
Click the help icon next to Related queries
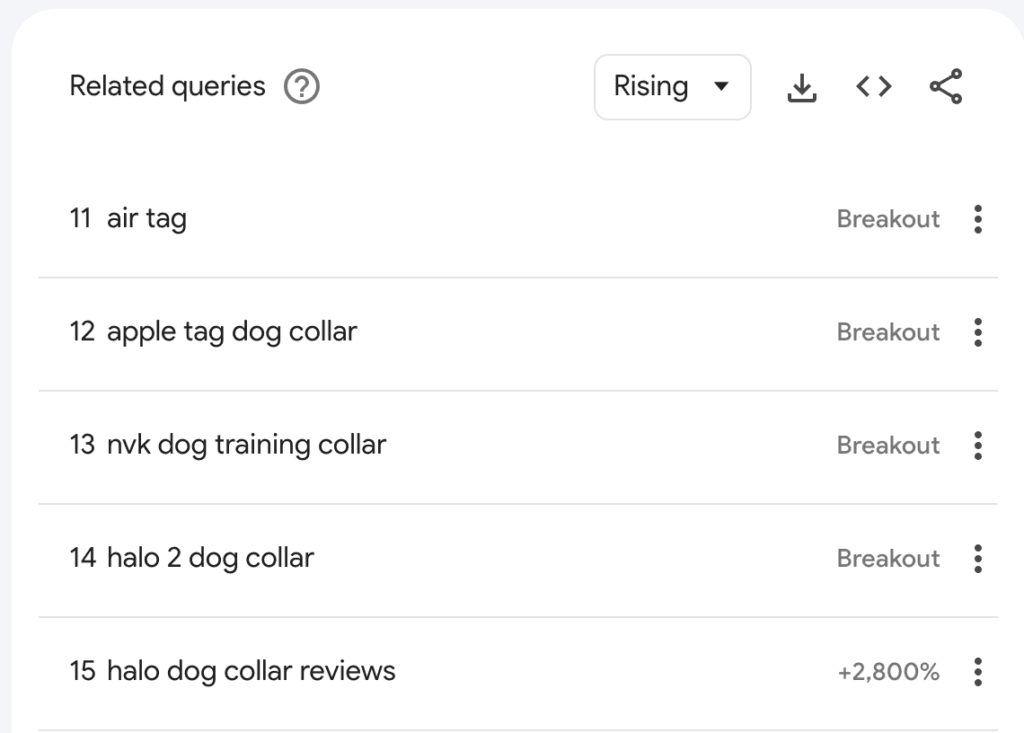300,87
